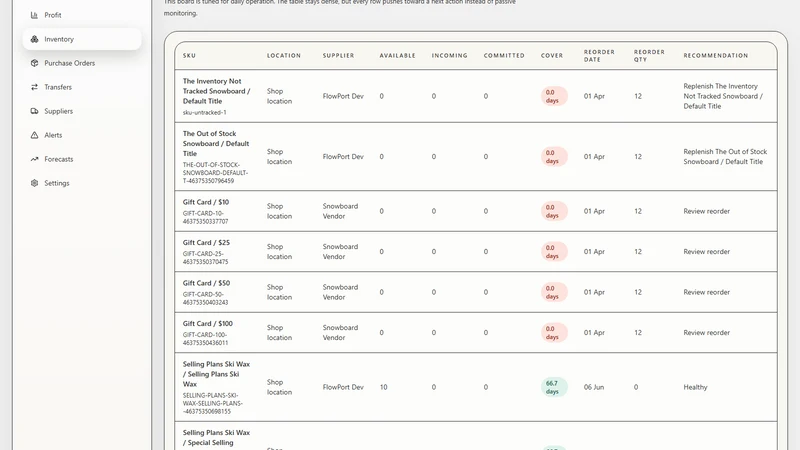Click the 06 Jun reorder date
The height and width of the screenshot is (450, 800).
(x=594, y=387)
